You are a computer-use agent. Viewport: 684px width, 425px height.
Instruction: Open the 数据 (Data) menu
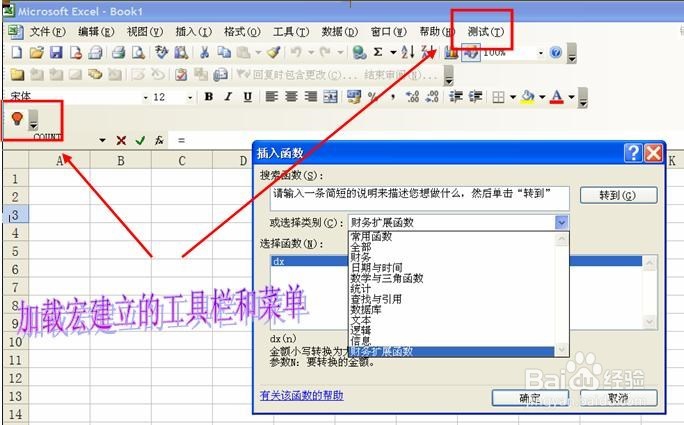[x=339, y=32]
